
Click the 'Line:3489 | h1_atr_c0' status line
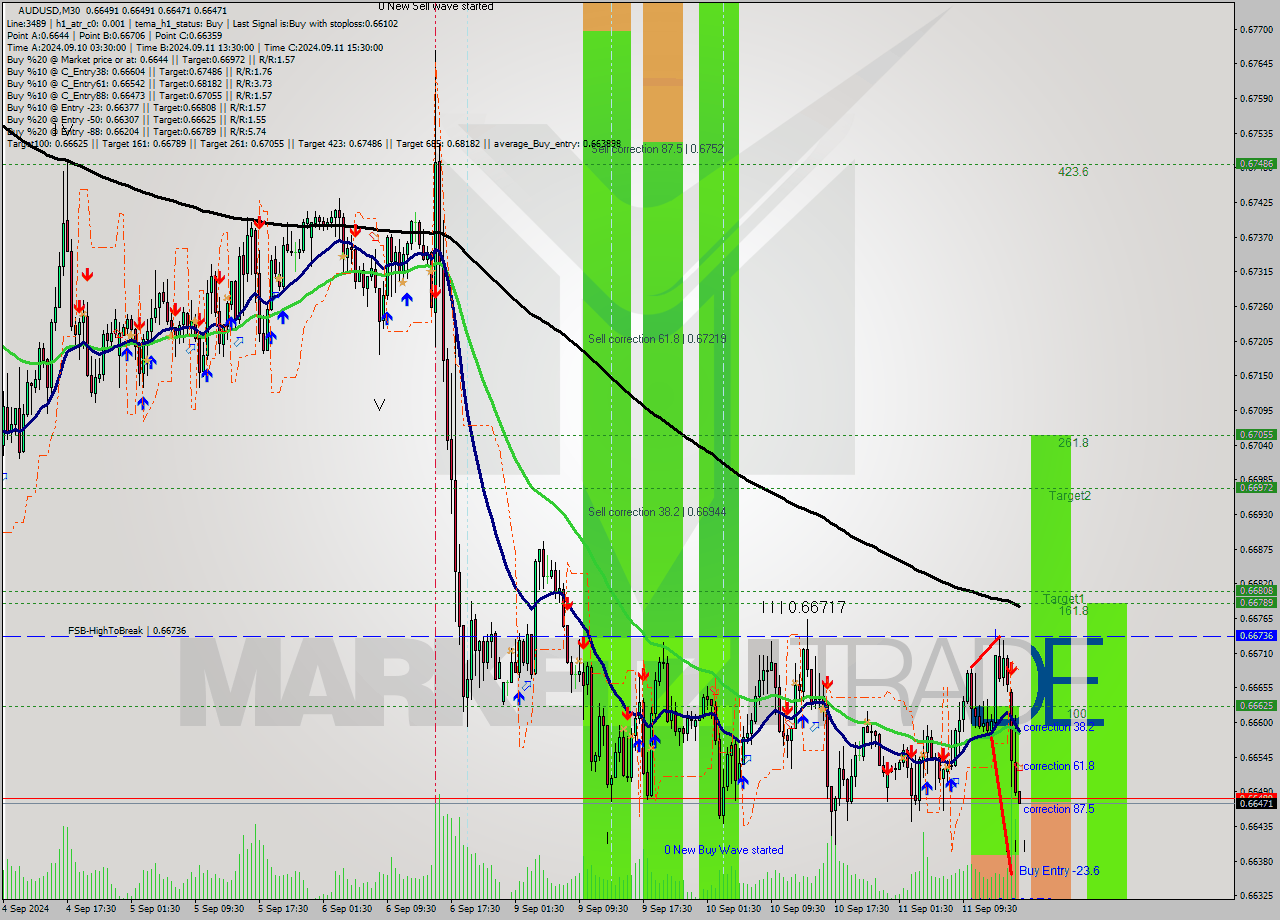(201, 23)
